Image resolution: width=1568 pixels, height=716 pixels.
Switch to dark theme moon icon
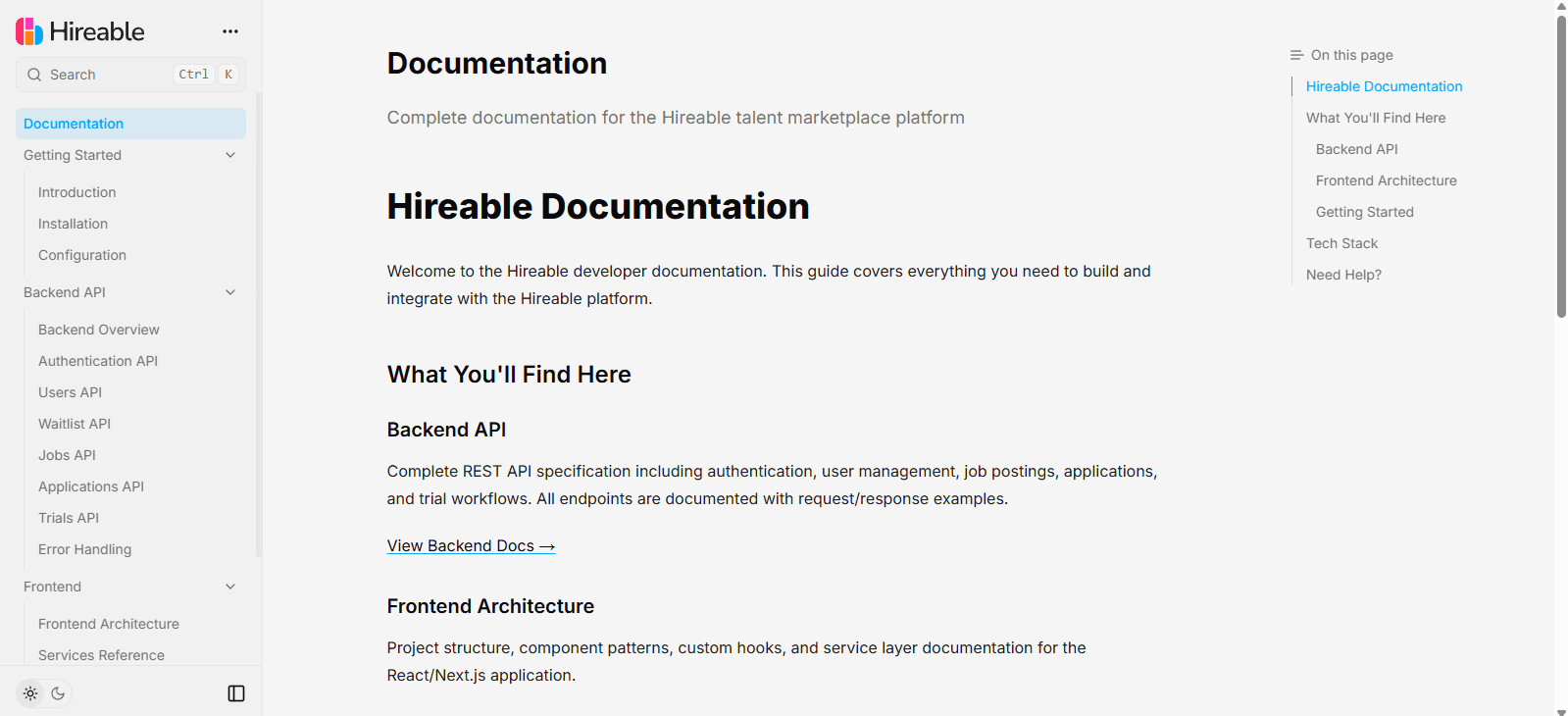[58, 693]
